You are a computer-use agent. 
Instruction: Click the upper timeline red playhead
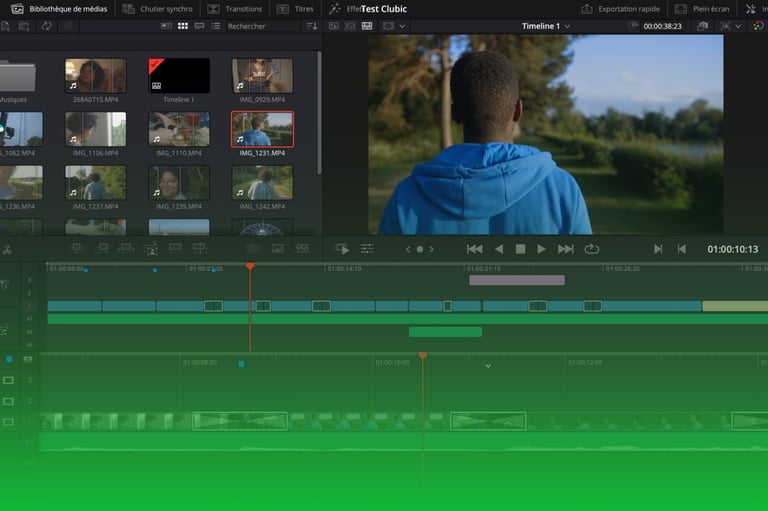pyautogui.click(x=250, y=266)
